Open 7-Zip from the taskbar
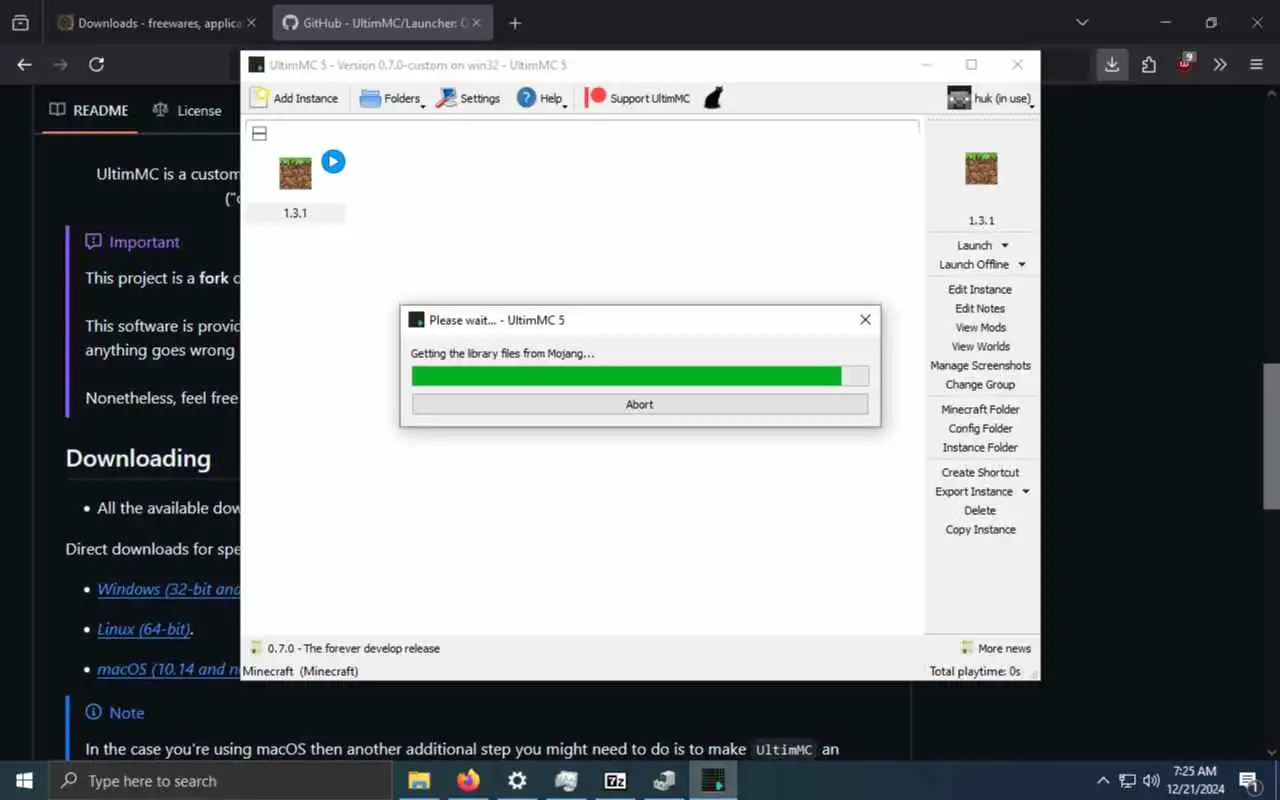 pyautogui.click(x=616, y=781)
